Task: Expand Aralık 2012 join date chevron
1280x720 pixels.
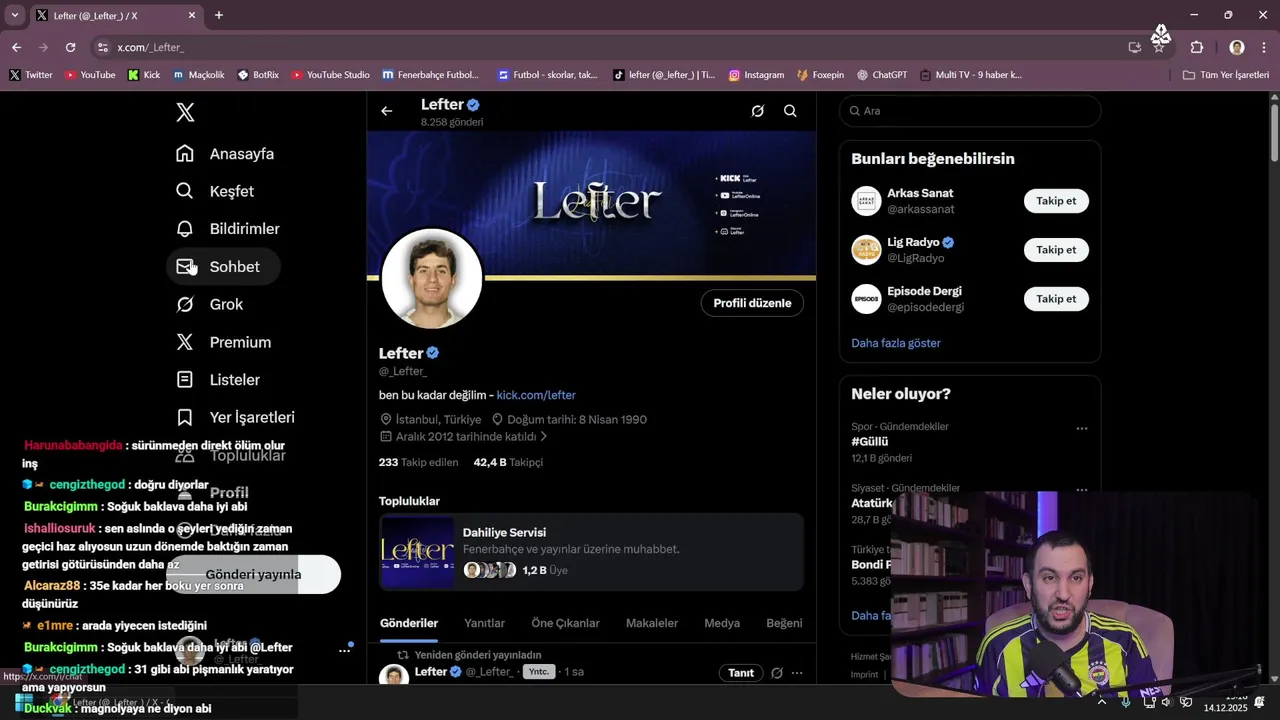Action: 544,437
